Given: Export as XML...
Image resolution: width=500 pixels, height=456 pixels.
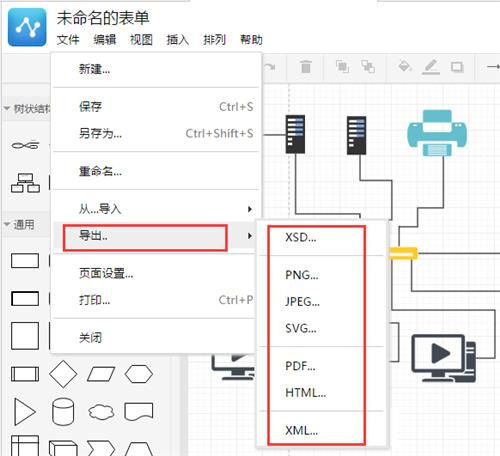Looking at the screenshot, I should (x=322, y=430).
